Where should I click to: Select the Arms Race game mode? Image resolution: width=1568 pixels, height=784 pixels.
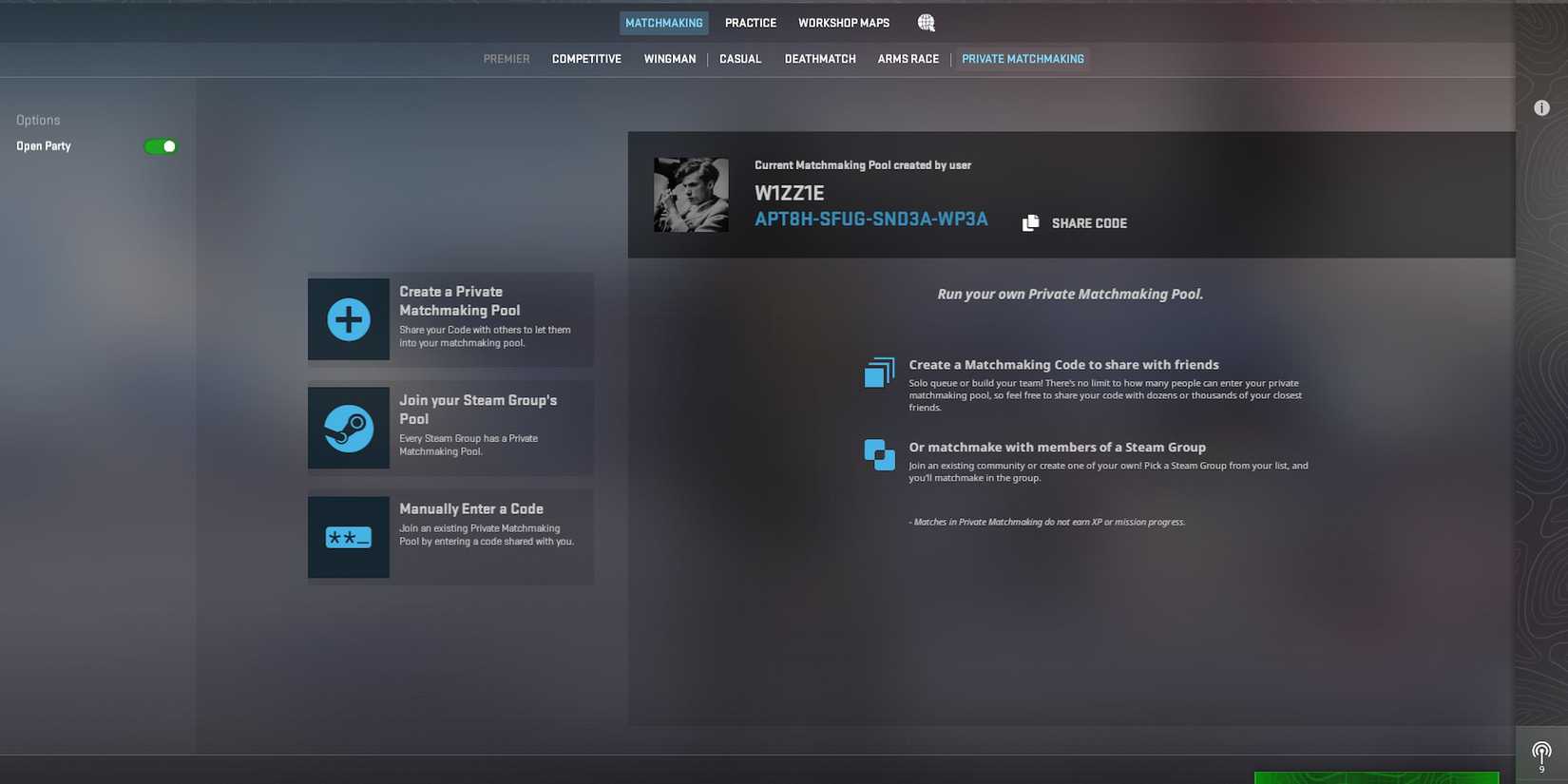point(908,59)
